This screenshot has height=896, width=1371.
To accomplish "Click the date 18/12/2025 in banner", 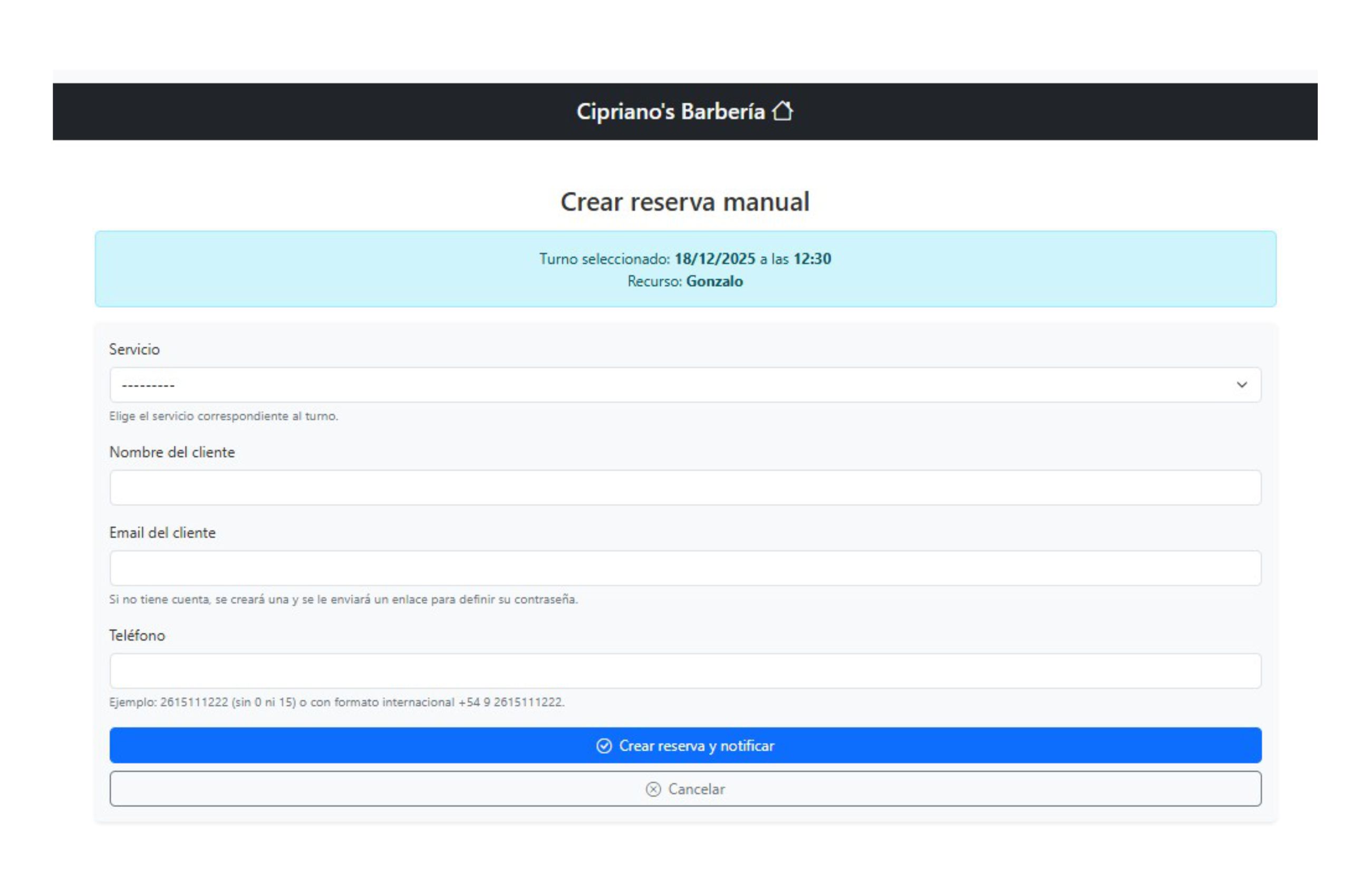I will (715, 259).
